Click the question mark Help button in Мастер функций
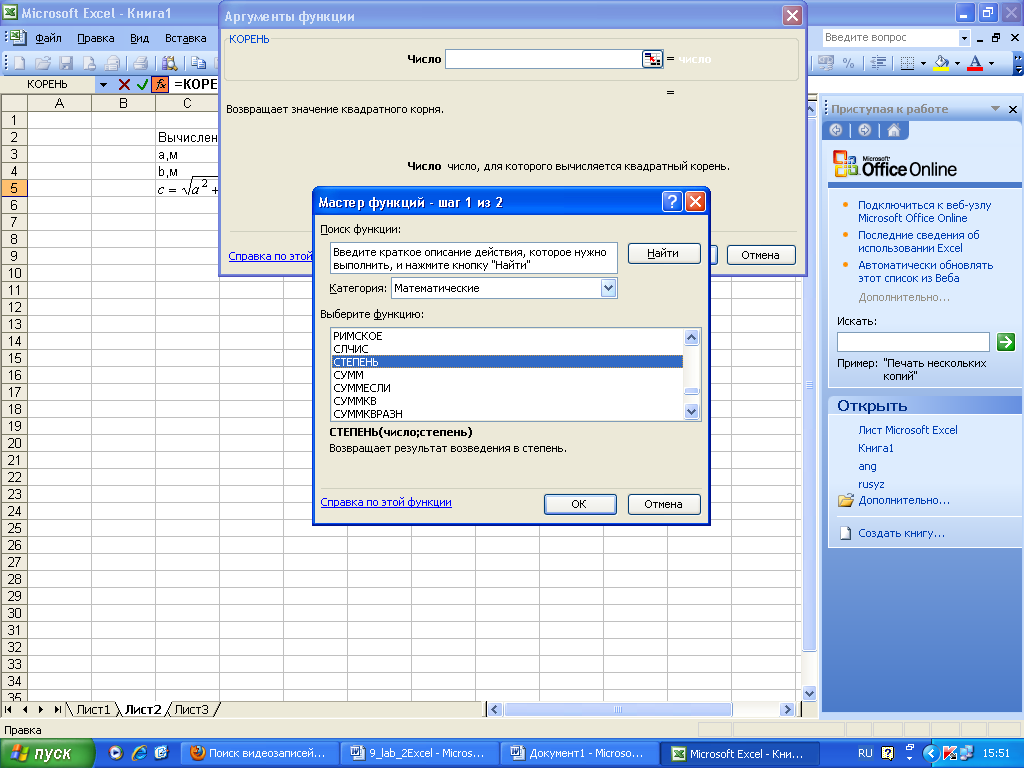This screenshot has height=768, width=1024. click(672, 201)
